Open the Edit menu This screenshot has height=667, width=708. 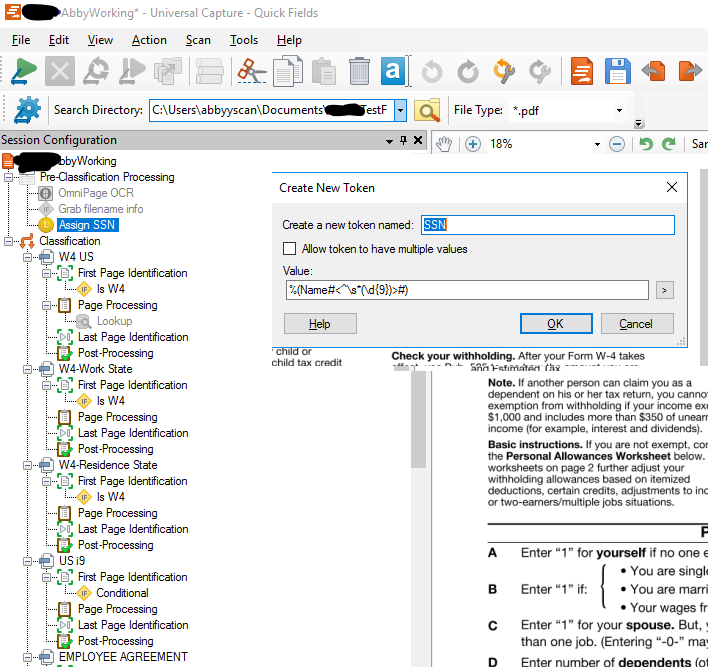[59, 40]
